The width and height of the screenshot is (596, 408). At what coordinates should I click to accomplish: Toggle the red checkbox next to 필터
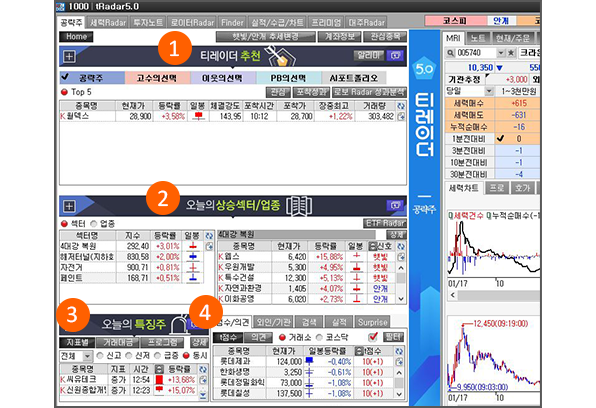pyautogui.click(x=373, y=337)
